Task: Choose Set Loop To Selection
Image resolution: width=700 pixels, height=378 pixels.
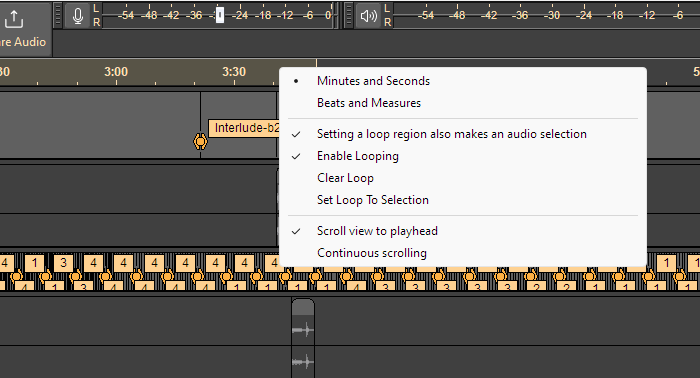Action: [462, 199]
